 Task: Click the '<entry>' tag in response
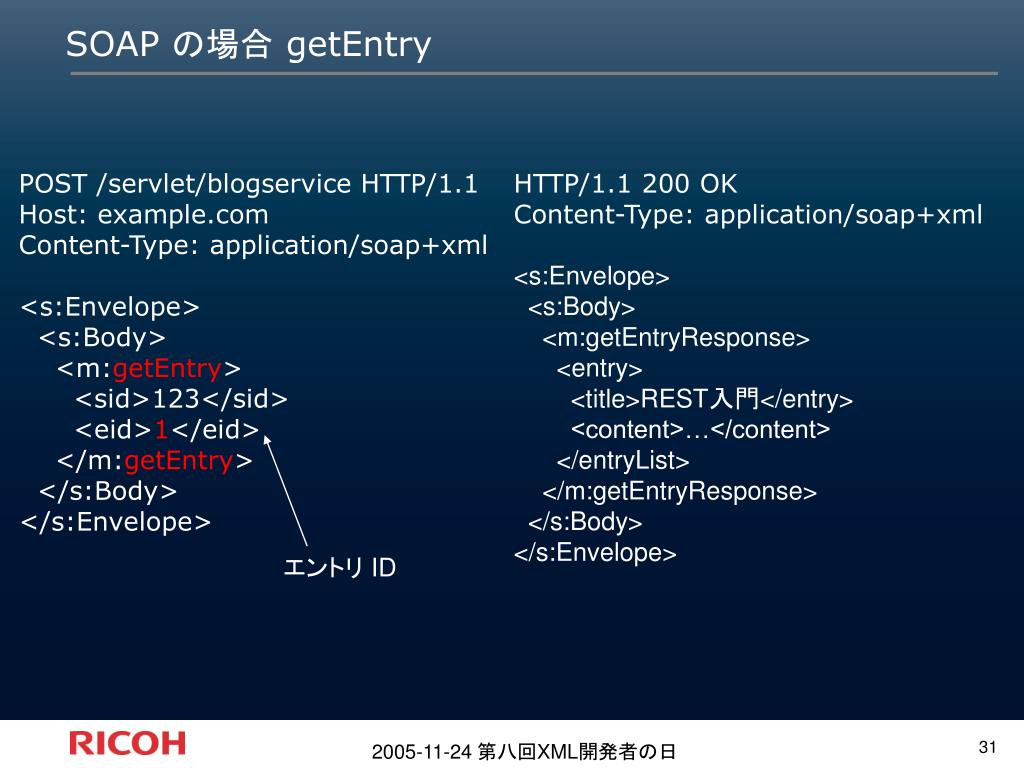tap(600, 369)
